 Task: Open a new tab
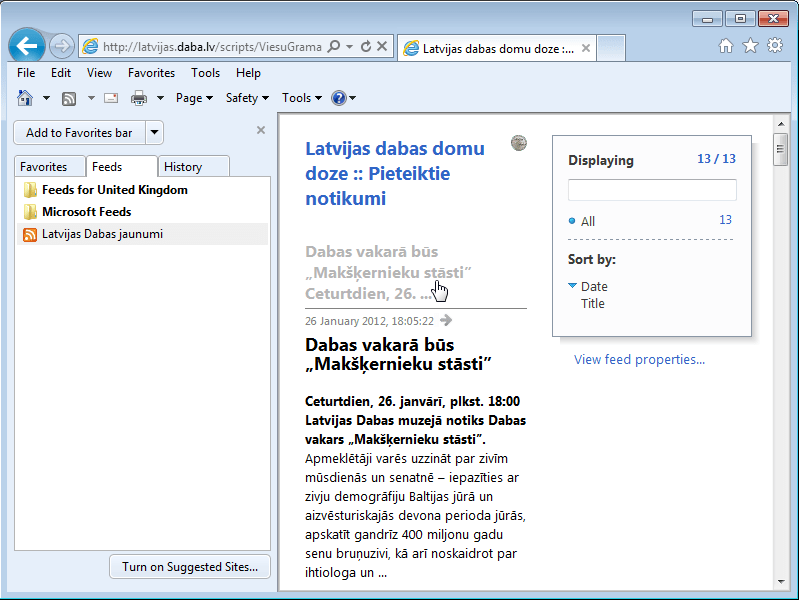tap(611, 48)
